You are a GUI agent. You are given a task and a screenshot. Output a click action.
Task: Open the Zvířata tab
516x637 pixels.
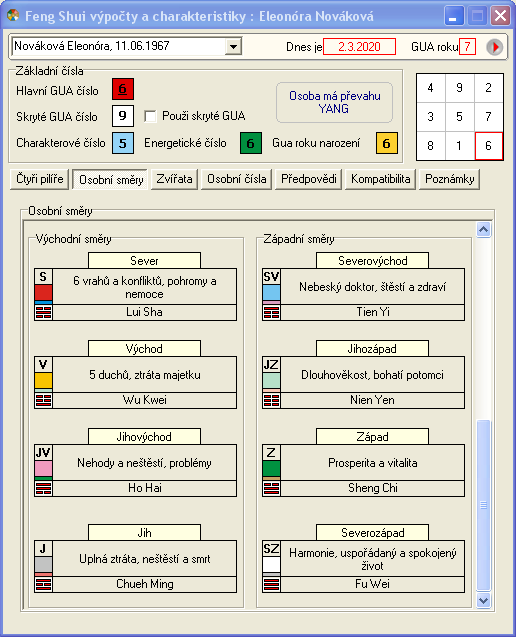pyautogui.click(x=175, y=179)
